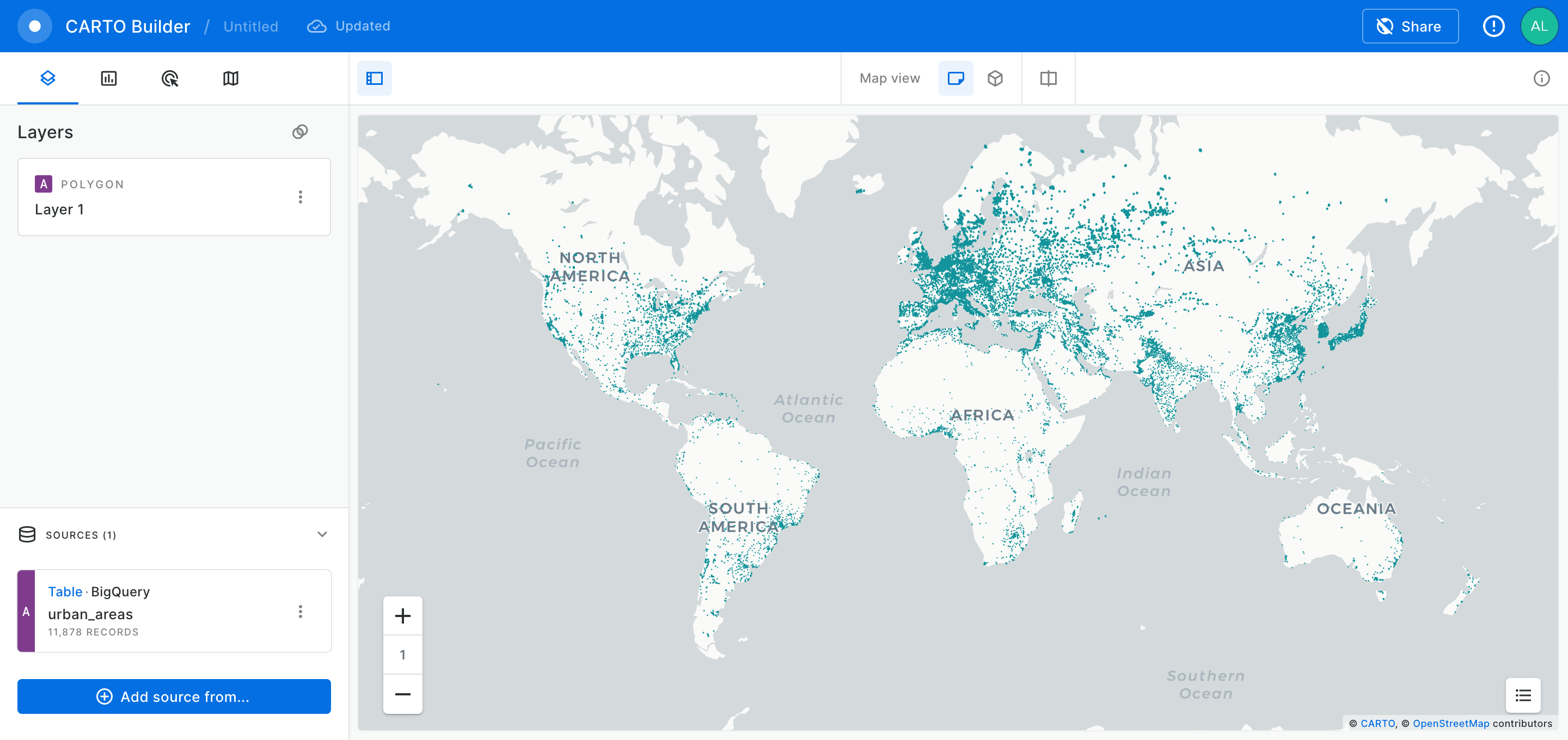Open Layer 1 options menu

coord(300,196)
